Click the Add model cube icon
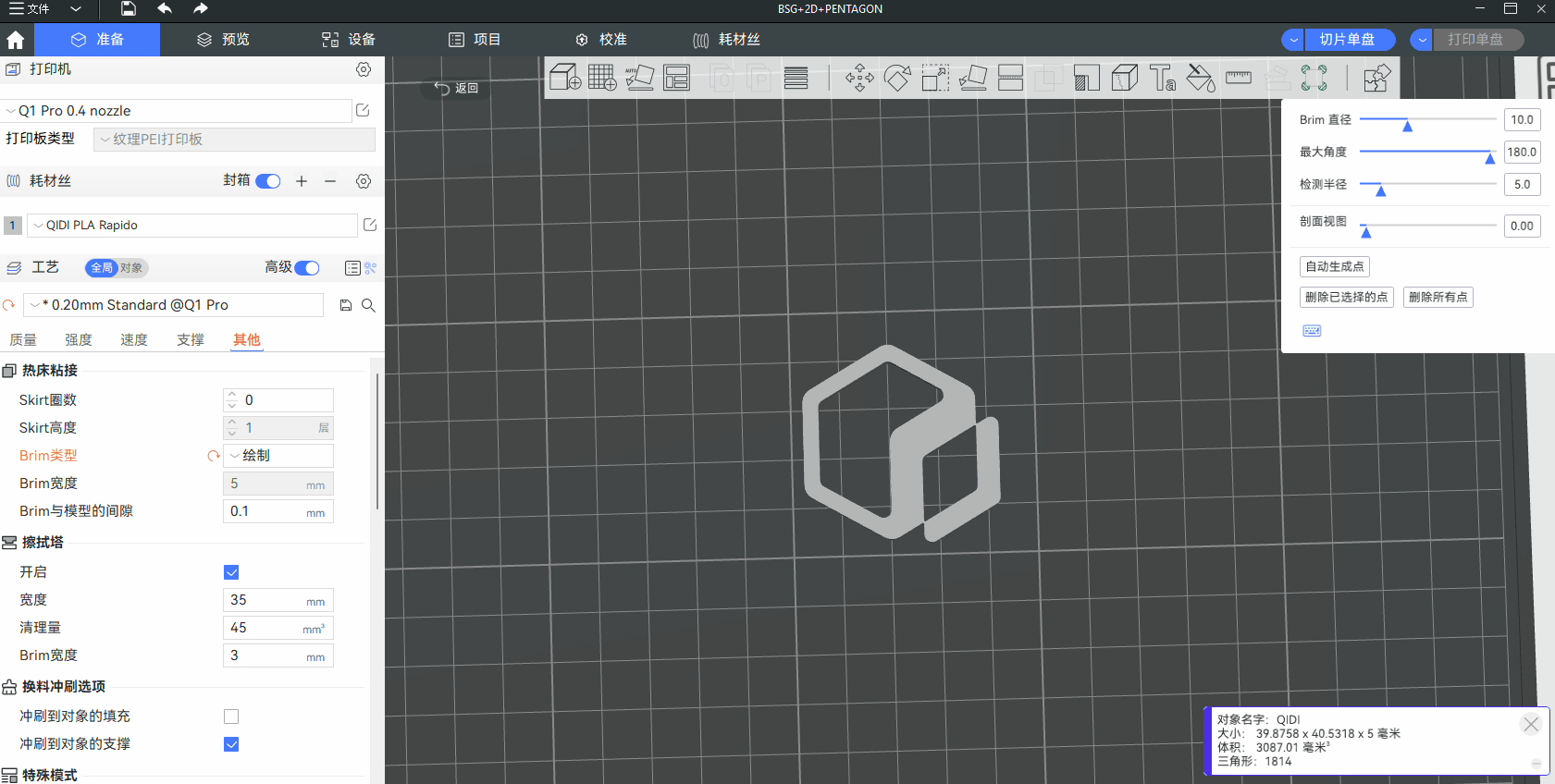Viewport: 1555px width, 784px height. click(565, 78)
